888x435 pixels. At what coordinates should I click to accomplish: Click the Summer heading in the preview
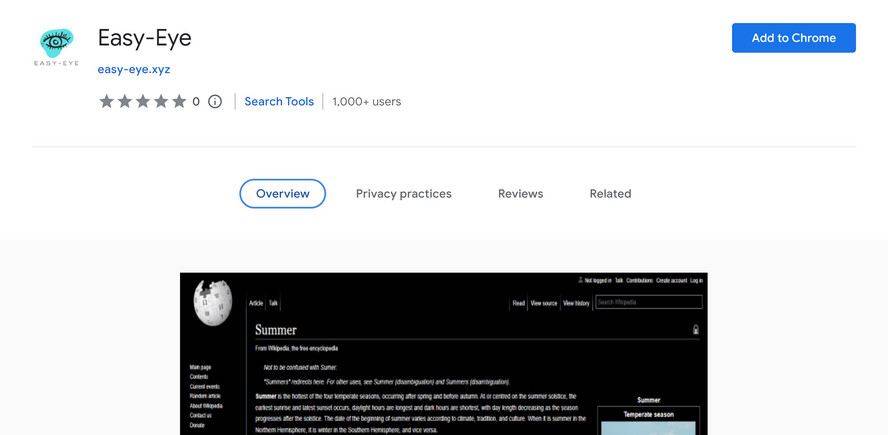pyautogui.click(x=276, y=330)
